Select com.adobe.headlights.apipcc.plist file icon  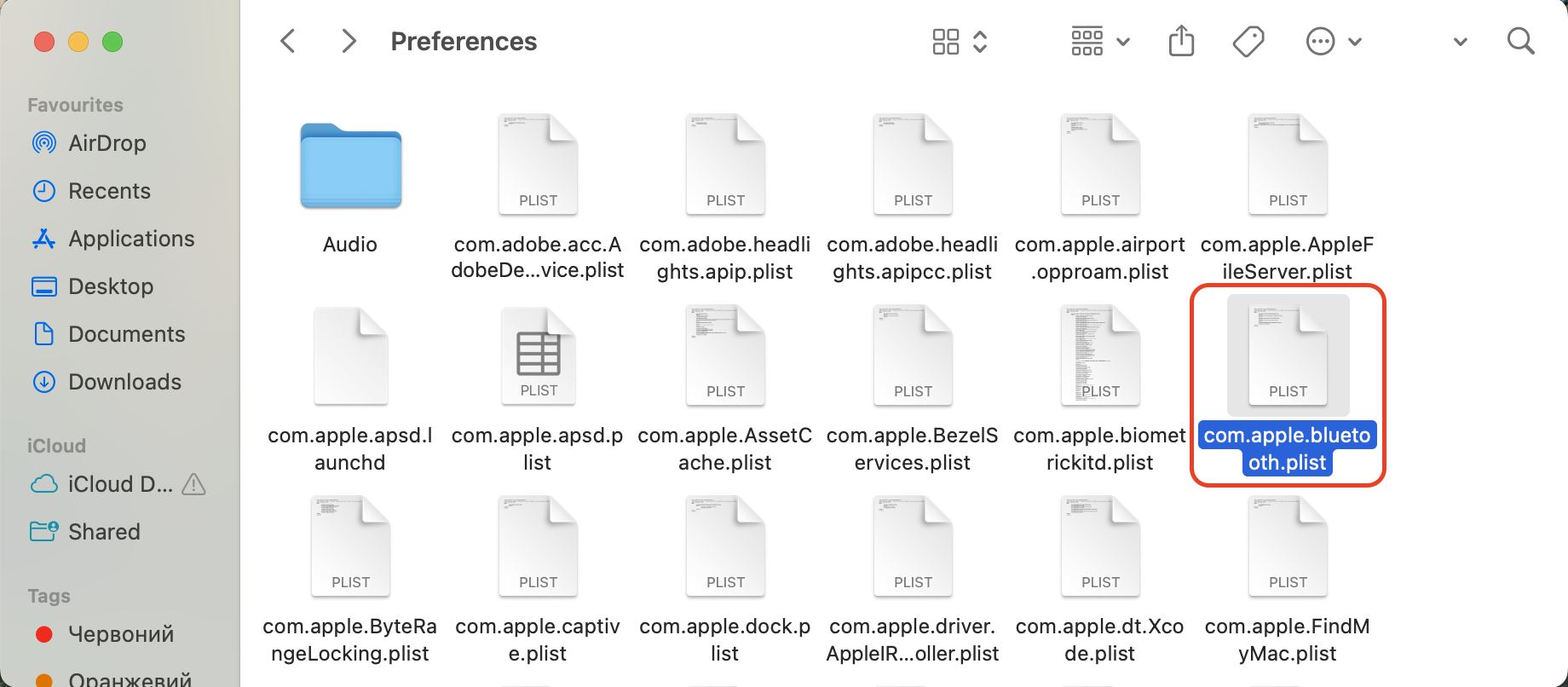[x=913, y=164]
